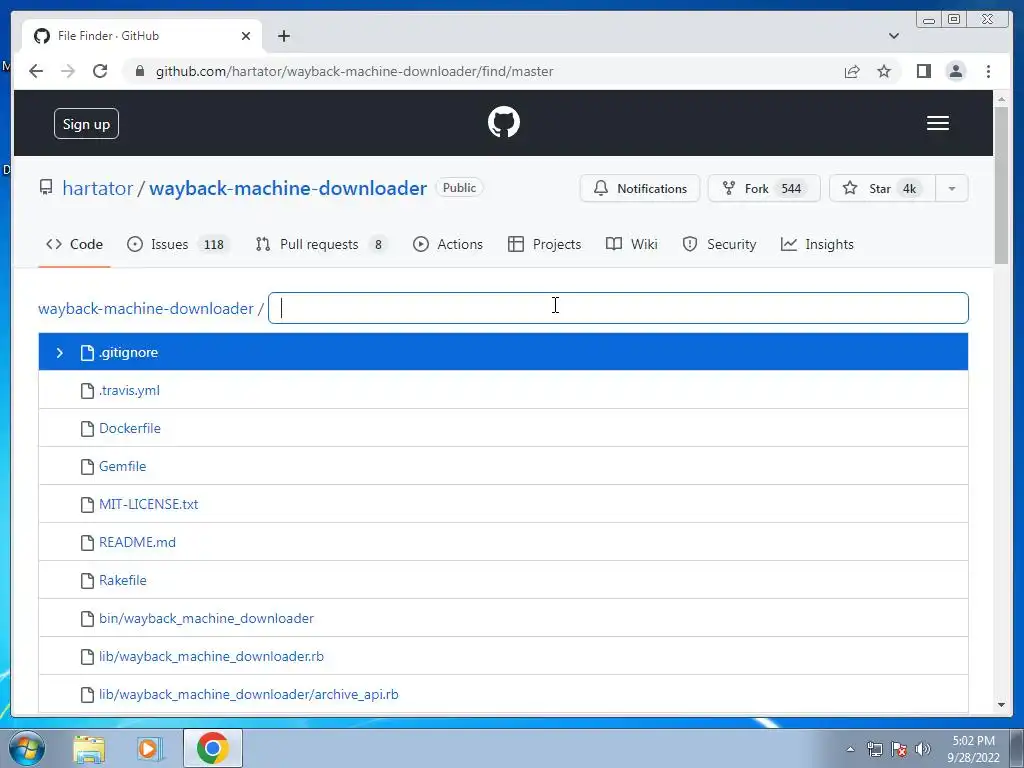
Task: Open a new browser tab with plus
Action: point(283,36)
